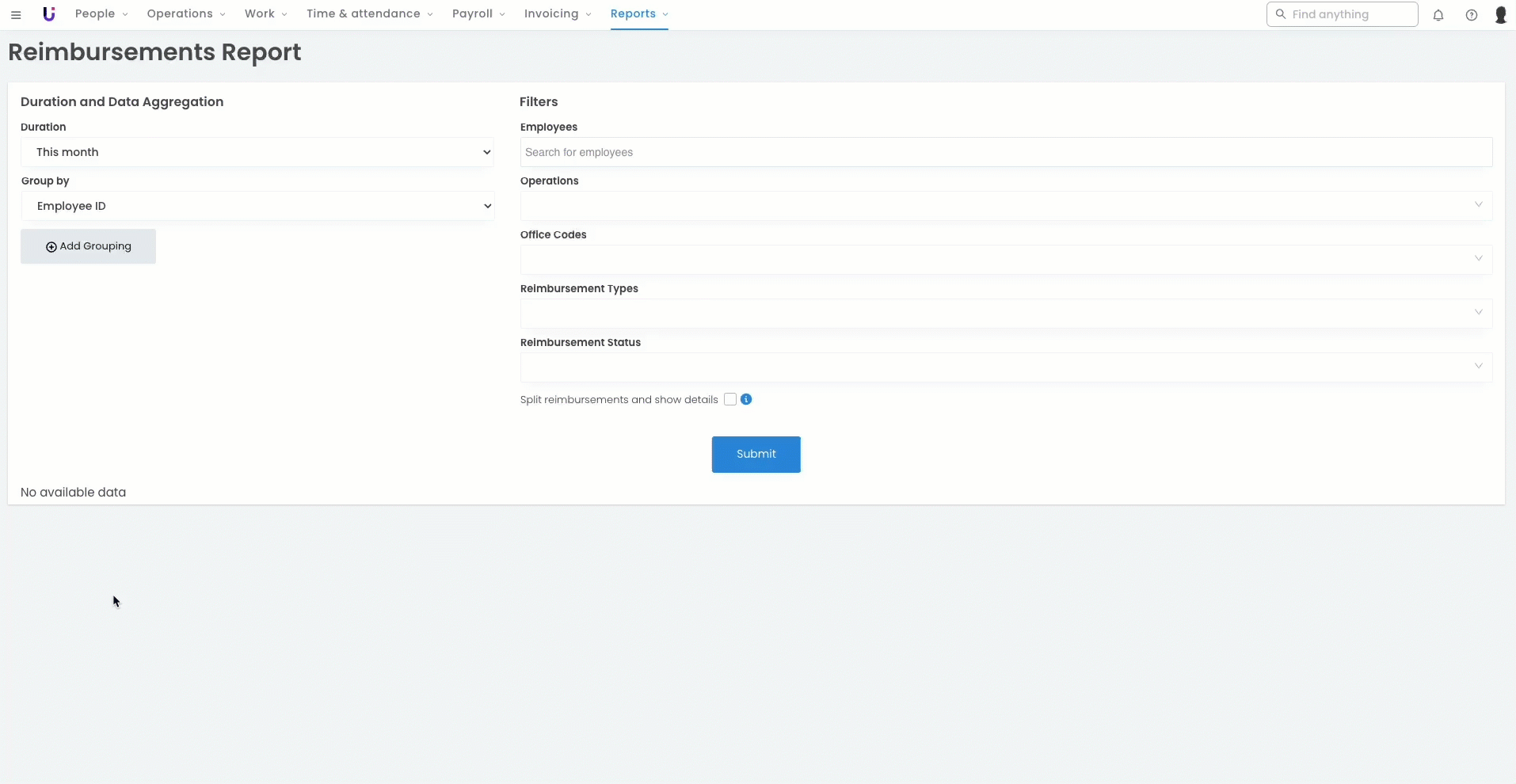Open the Payroll menu
The width and height of the screenshot is (1516, 784).
pos(478,14)
